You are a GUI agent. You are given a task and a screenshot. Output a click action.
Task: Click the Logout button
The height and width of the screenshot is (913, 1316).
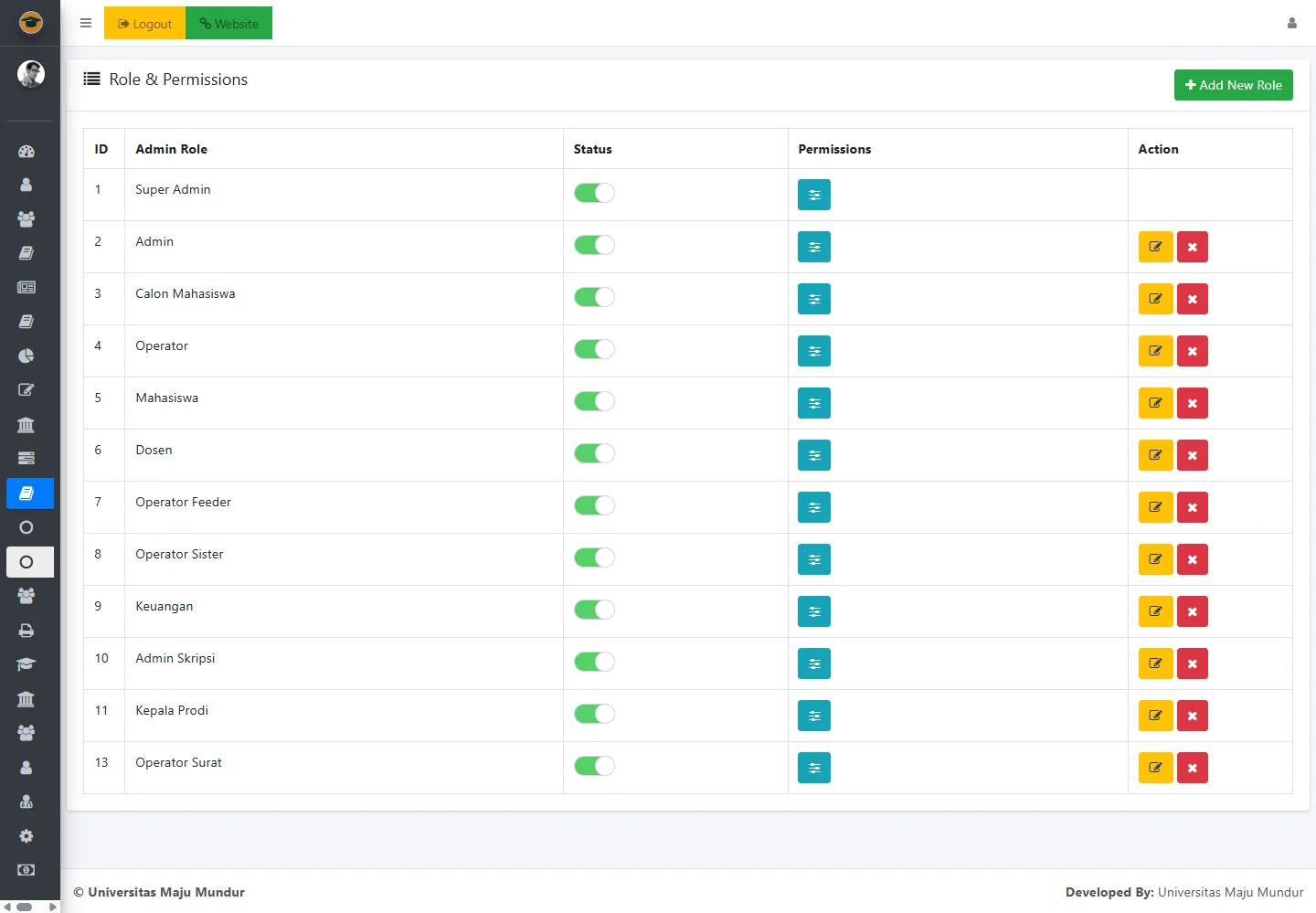[x=144, y=24]
